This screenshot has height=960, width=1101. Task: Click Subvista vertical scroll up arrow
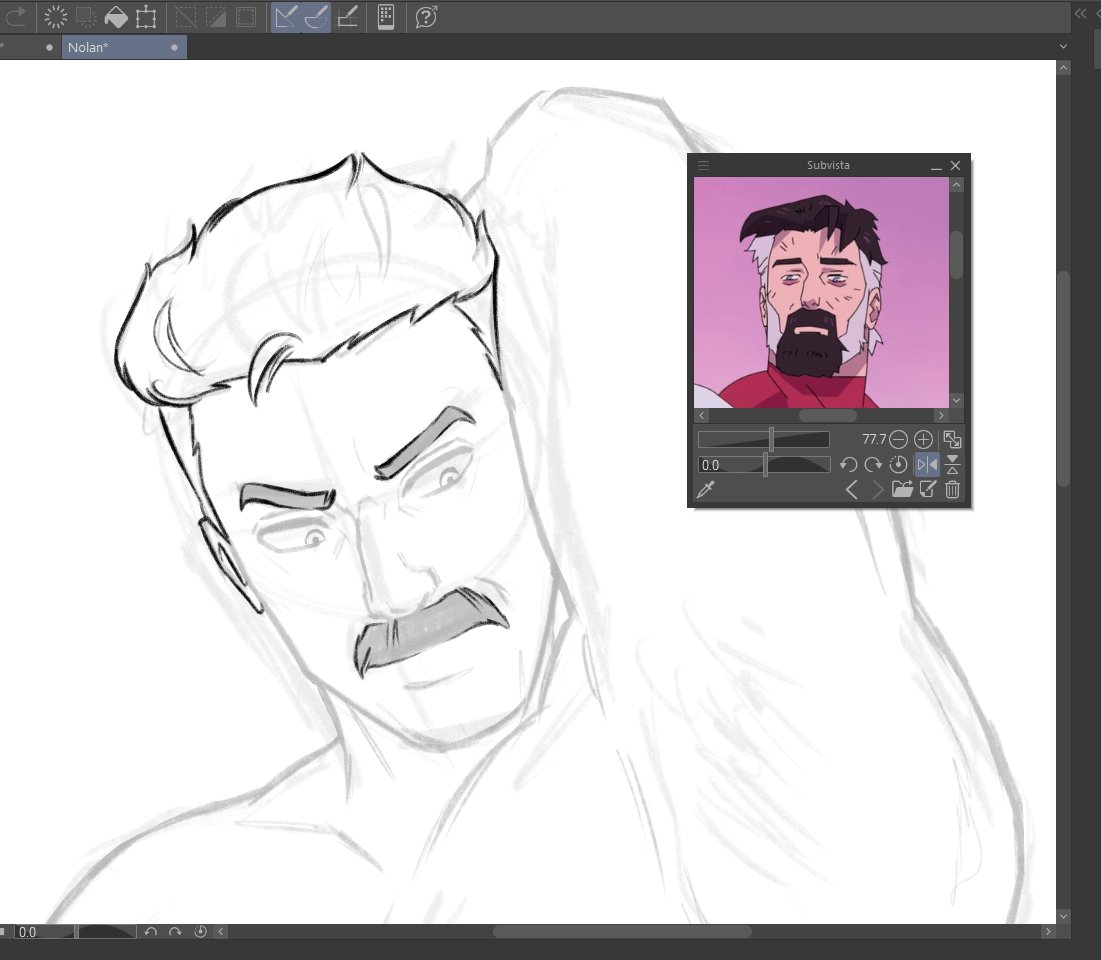pos(956,185)
